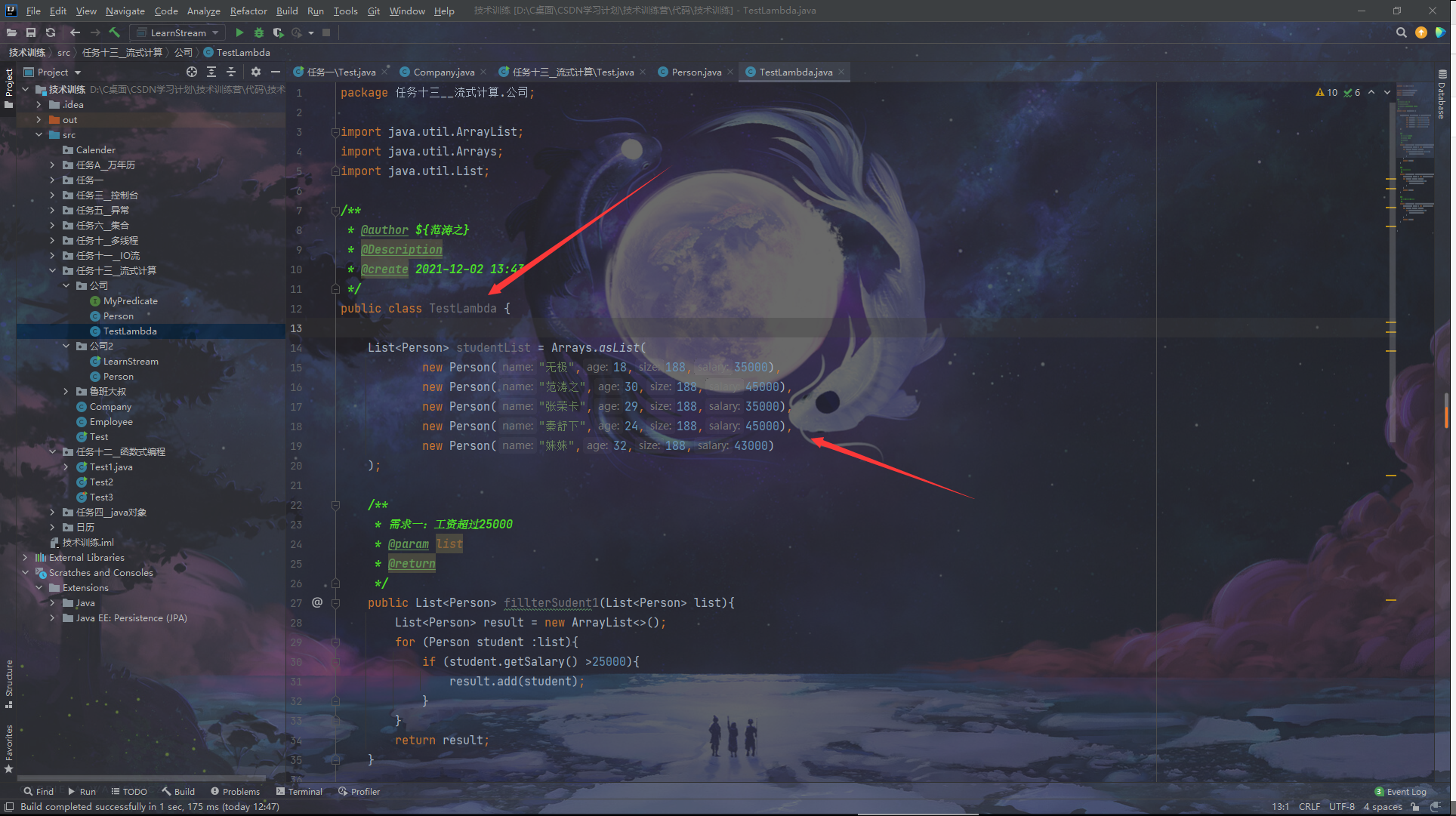This screenshot has height=816, width=1456.
Task: Open the TODO tool window
Action: coord(129,791)
